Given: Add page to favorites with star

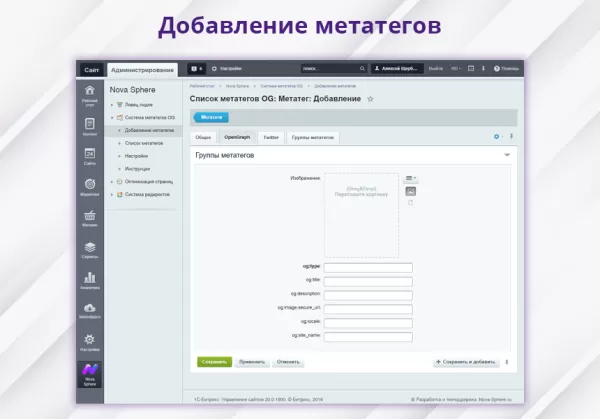Looking at the screenshot, I should pyautogui.click(x=370, y=99).
